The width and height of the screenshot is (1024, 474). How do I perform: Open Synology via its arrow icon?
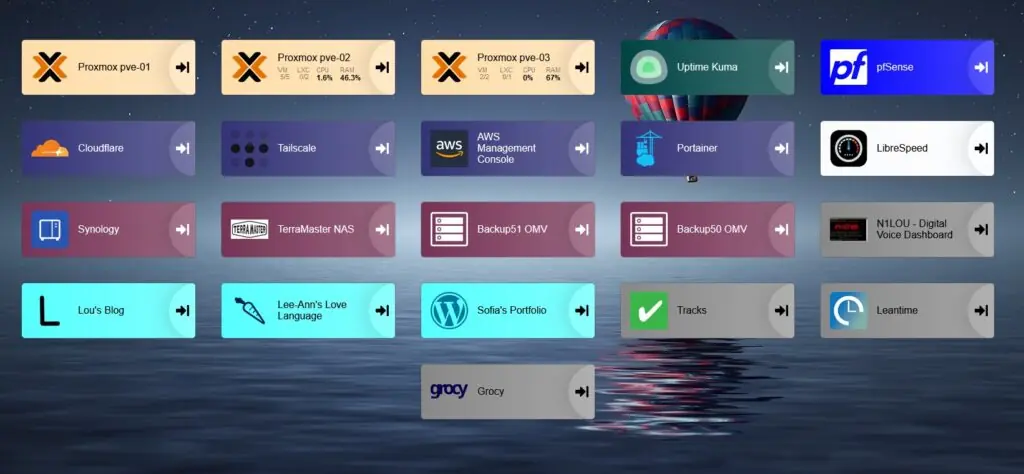coord(182,229)
